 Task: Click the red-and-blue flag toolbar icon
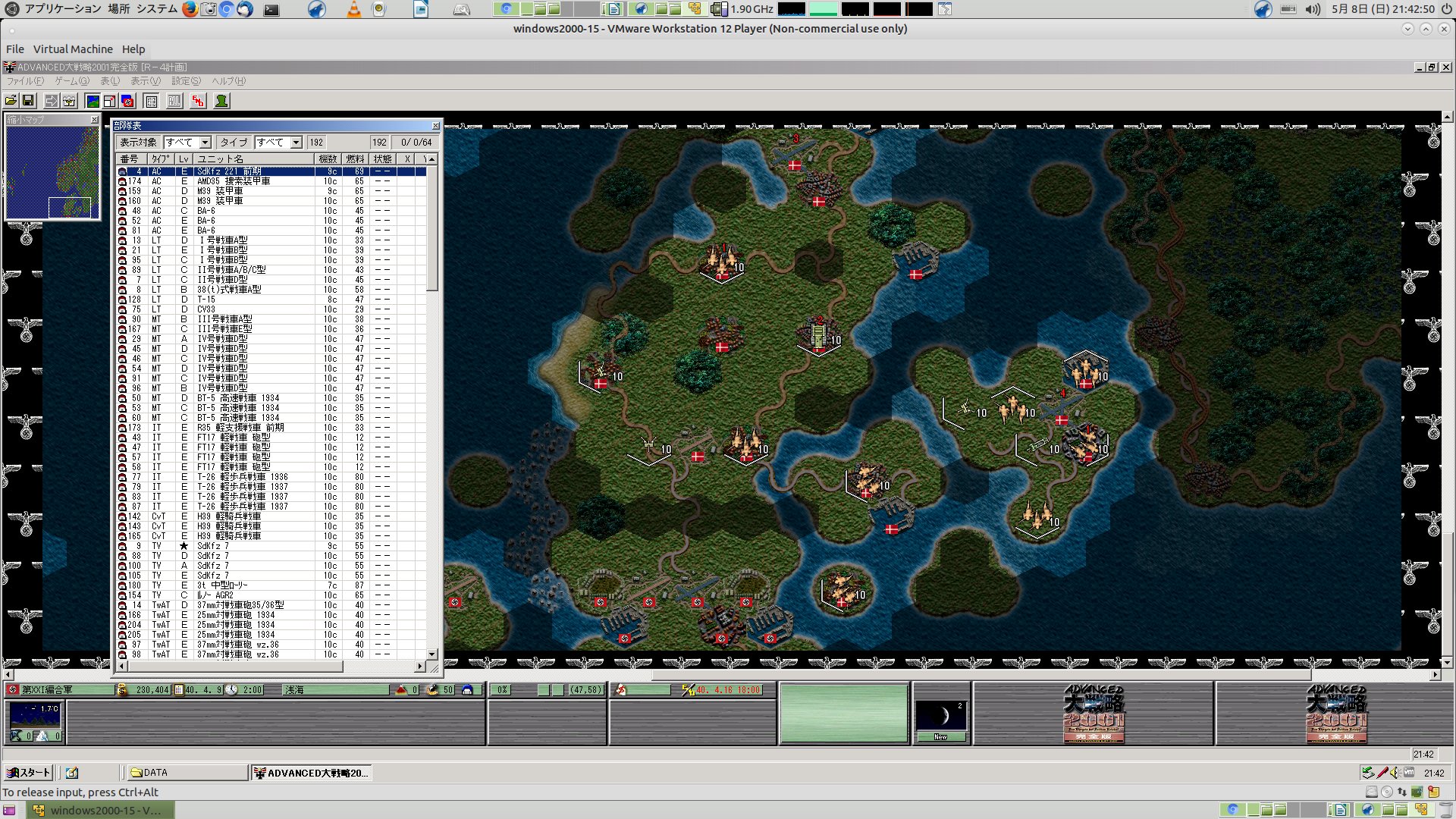pyautogui.click(x=127, y=101)
